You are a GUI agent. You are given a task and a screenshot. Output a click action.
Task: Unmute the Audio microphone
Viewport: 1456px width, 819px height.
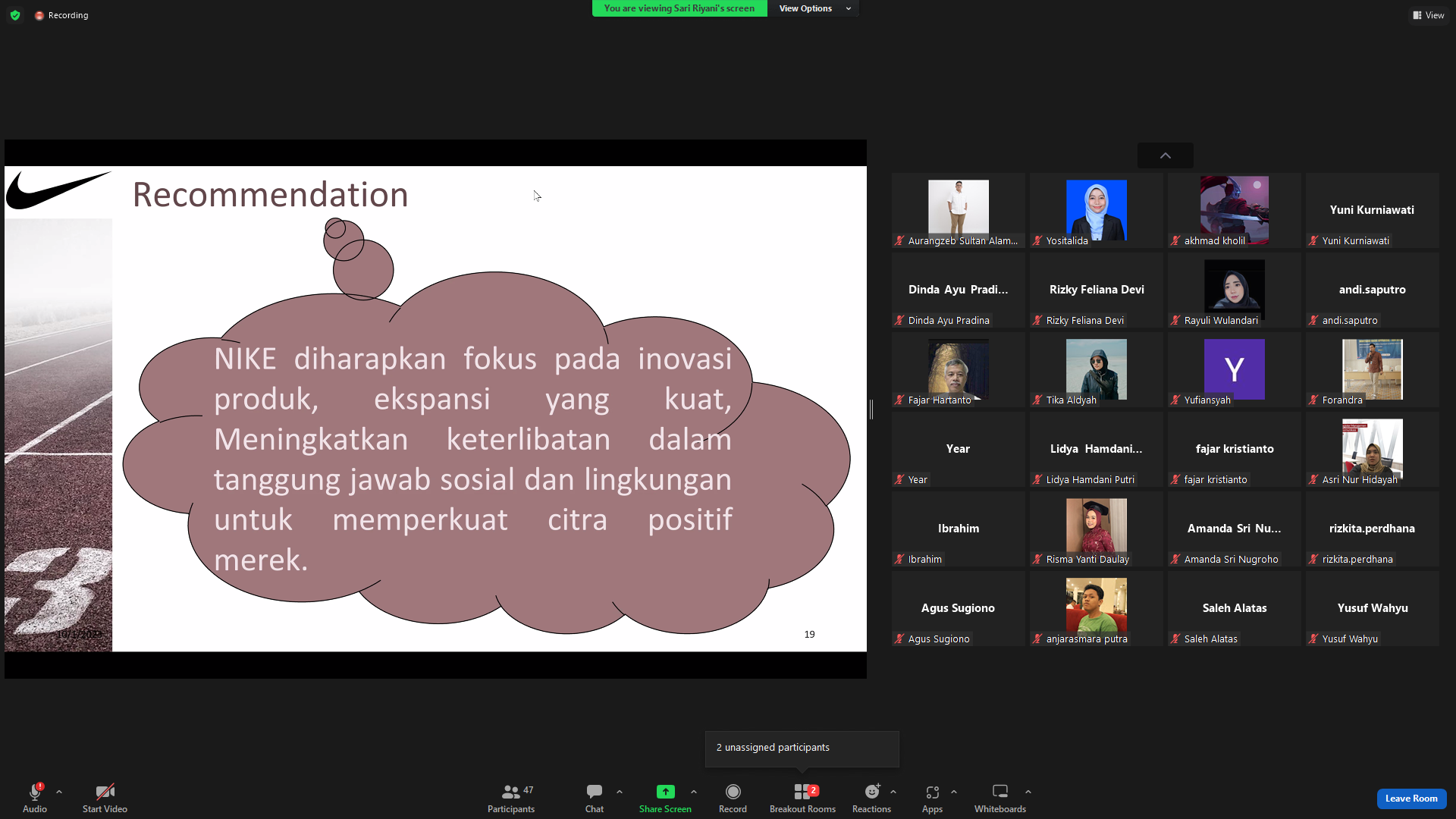click(x=35, y=798)
